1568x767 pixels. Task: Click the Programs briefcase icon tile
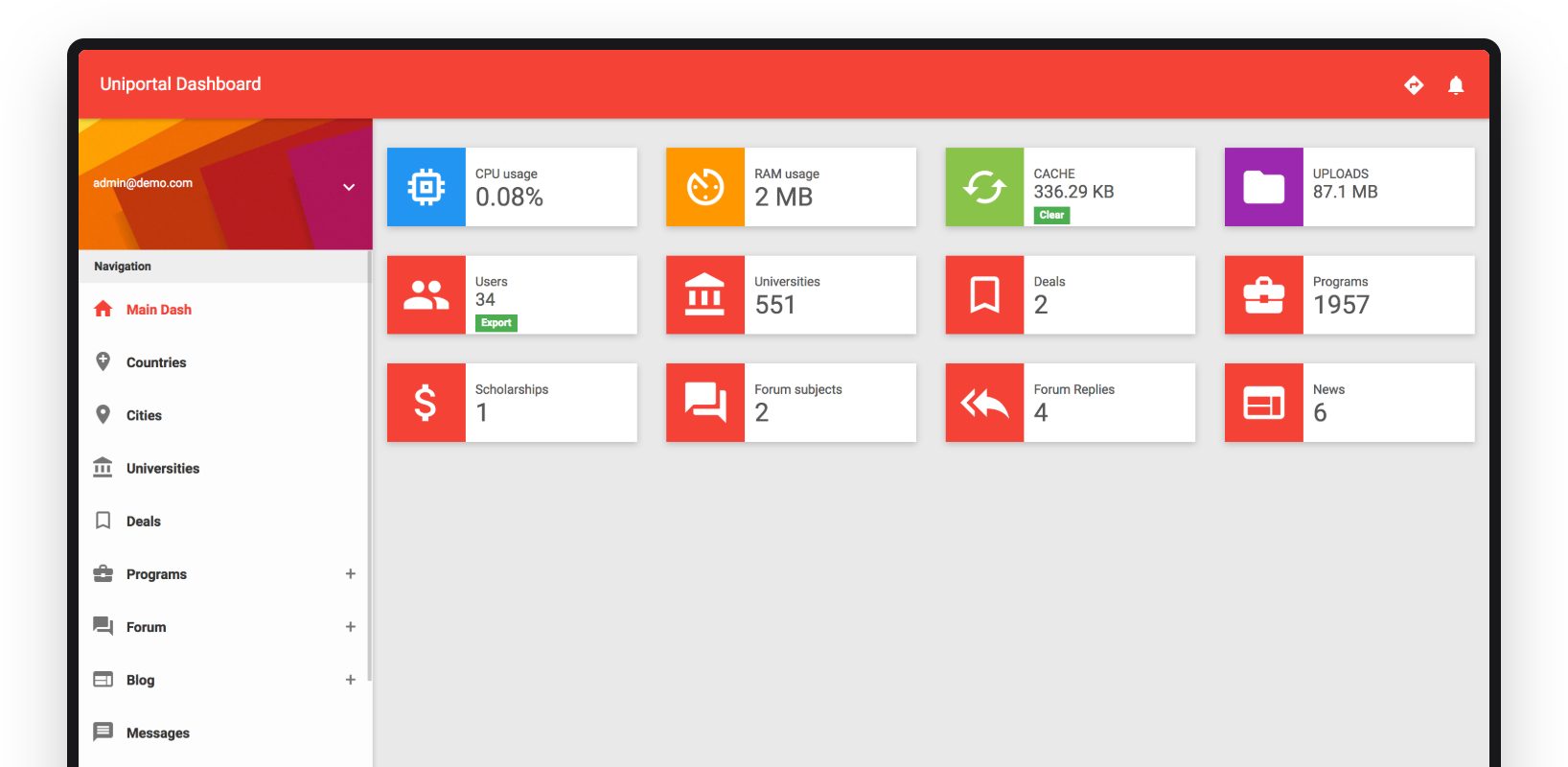click(x=1264, y=294)
